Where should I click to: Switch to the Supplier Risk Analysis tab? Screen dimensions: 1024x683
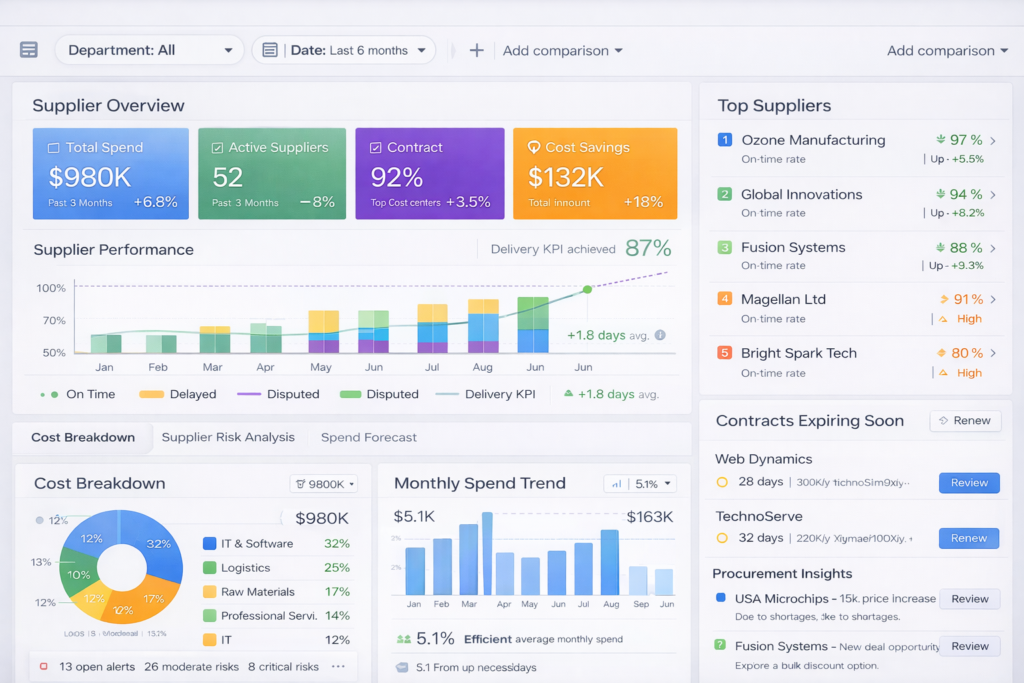(228, 437)
